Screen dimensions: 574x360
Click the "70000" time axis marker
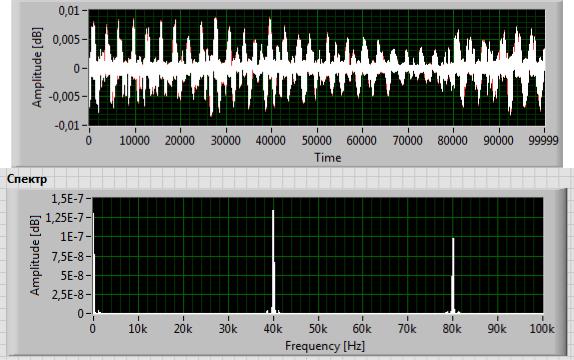(x=407, y=140)
